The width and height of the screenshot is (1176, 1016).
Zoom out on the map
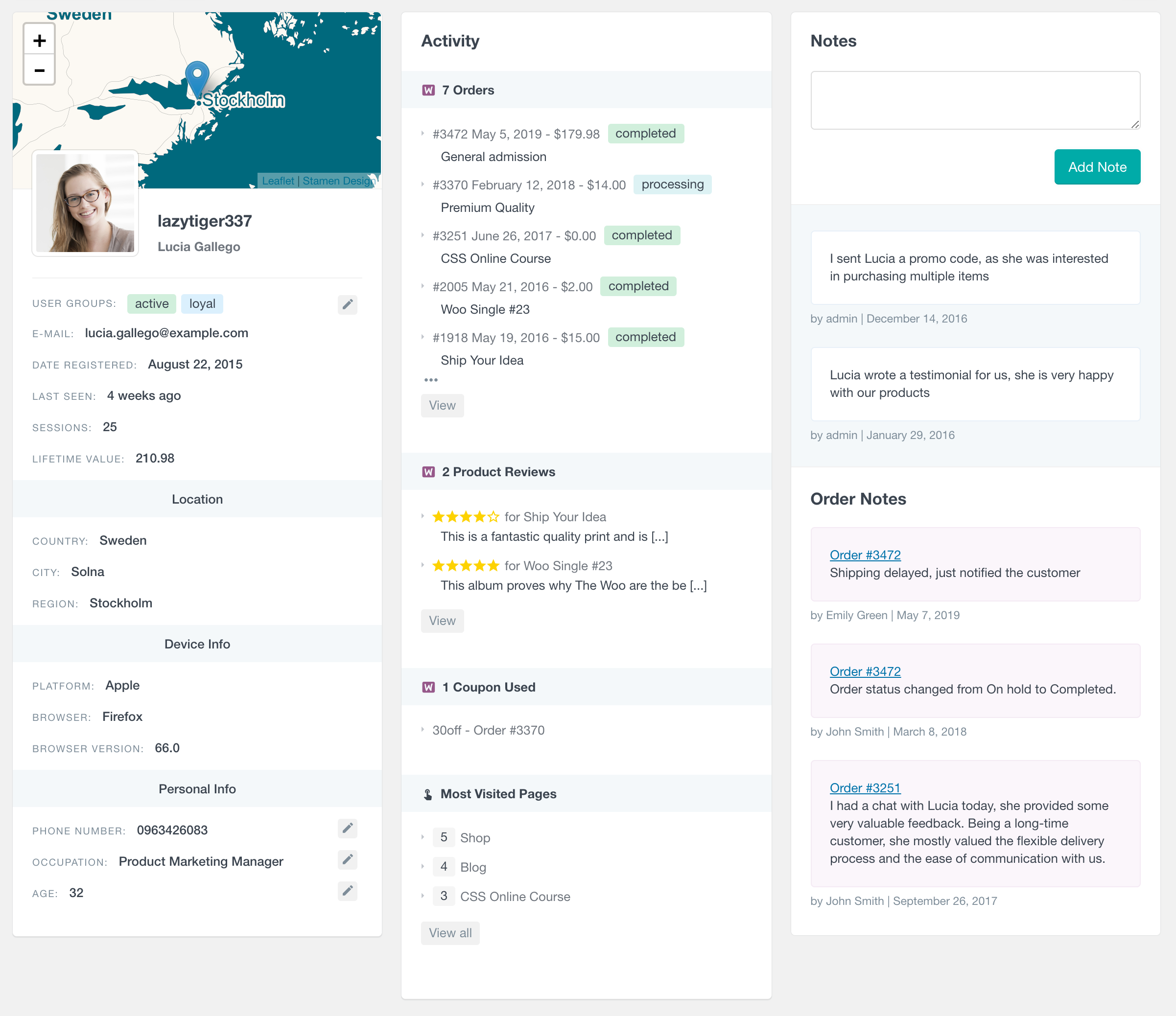[x=39, y=70]
